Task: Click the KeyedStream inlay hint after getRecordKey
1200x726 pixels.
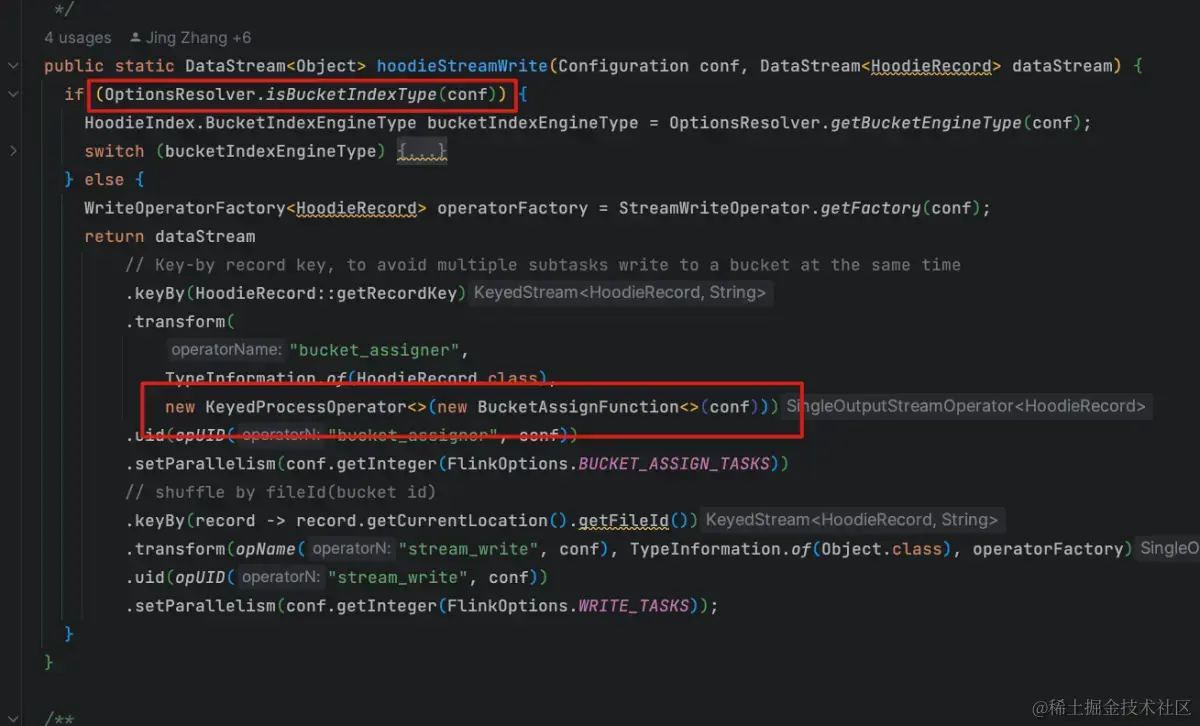Action: (620, 293)
